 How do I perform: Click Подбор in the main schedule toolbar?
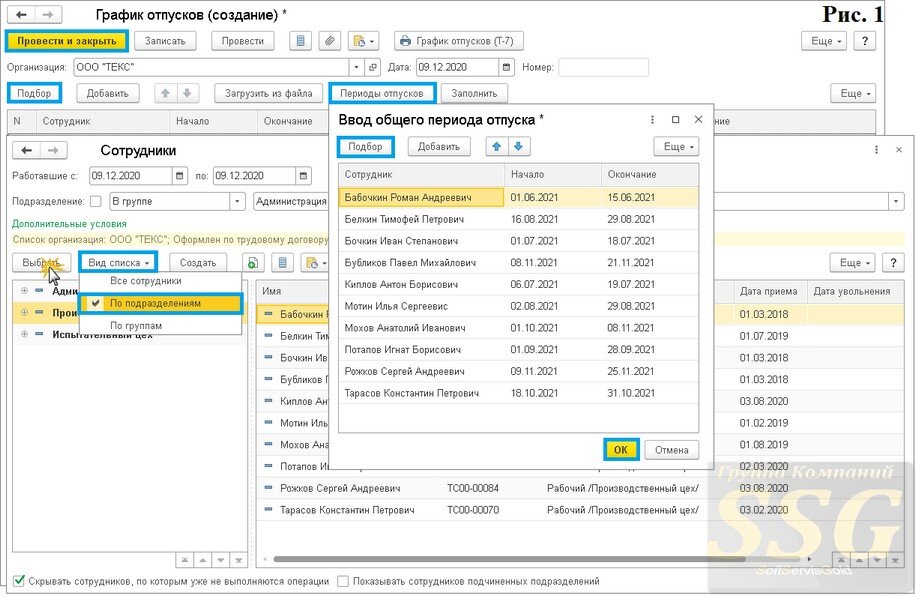pos(34,93)
